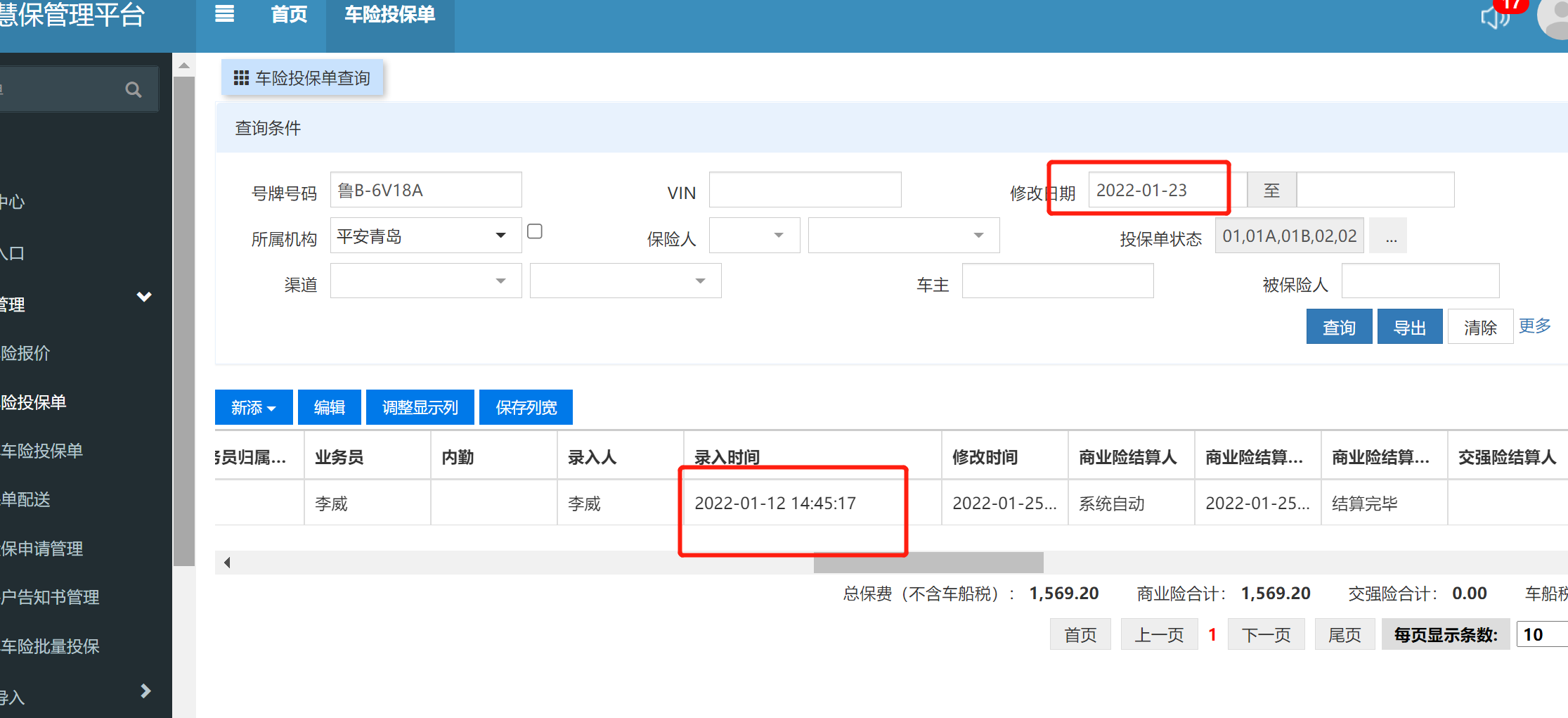Click the 导出 export button
Screen dimensions: 1568x718
(1410, 327)
